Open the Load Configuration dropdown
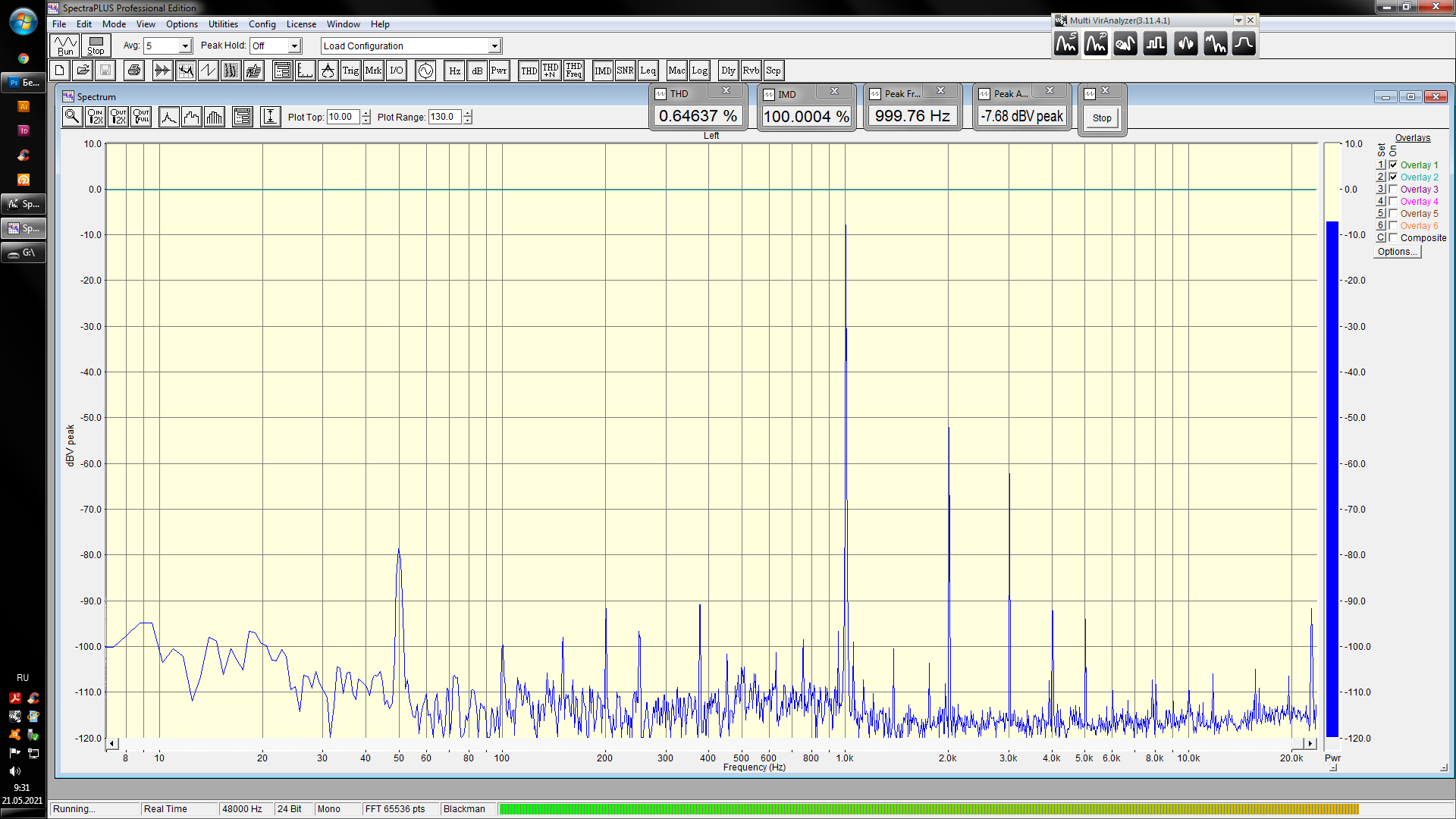This screenshot has height=819, width=1456. coord(494,46)
